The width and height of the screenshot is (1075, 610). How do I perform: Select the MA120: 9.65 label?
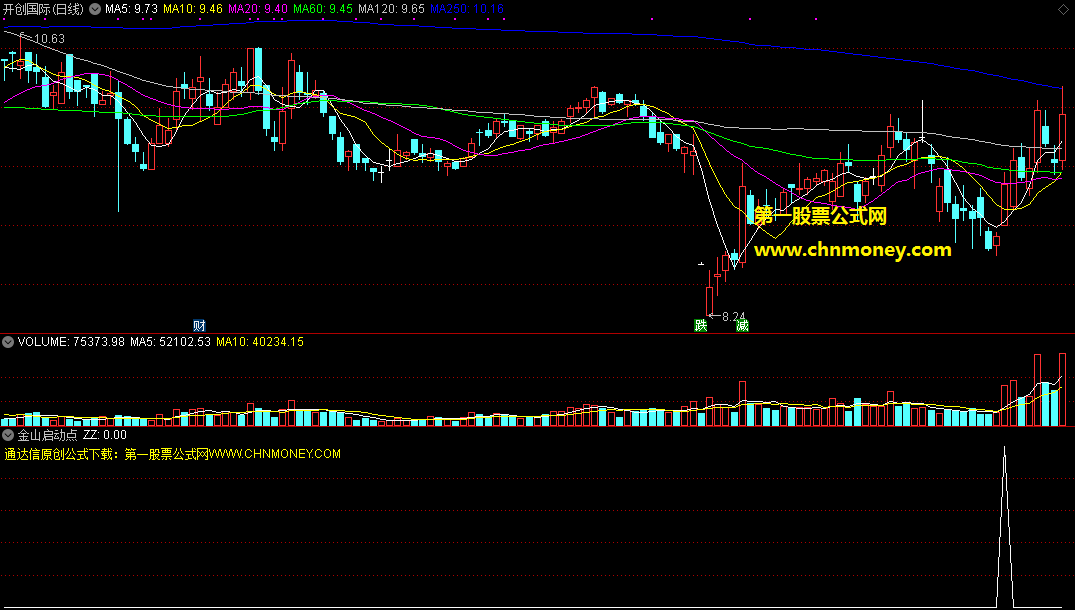click(x=391, y=9)
